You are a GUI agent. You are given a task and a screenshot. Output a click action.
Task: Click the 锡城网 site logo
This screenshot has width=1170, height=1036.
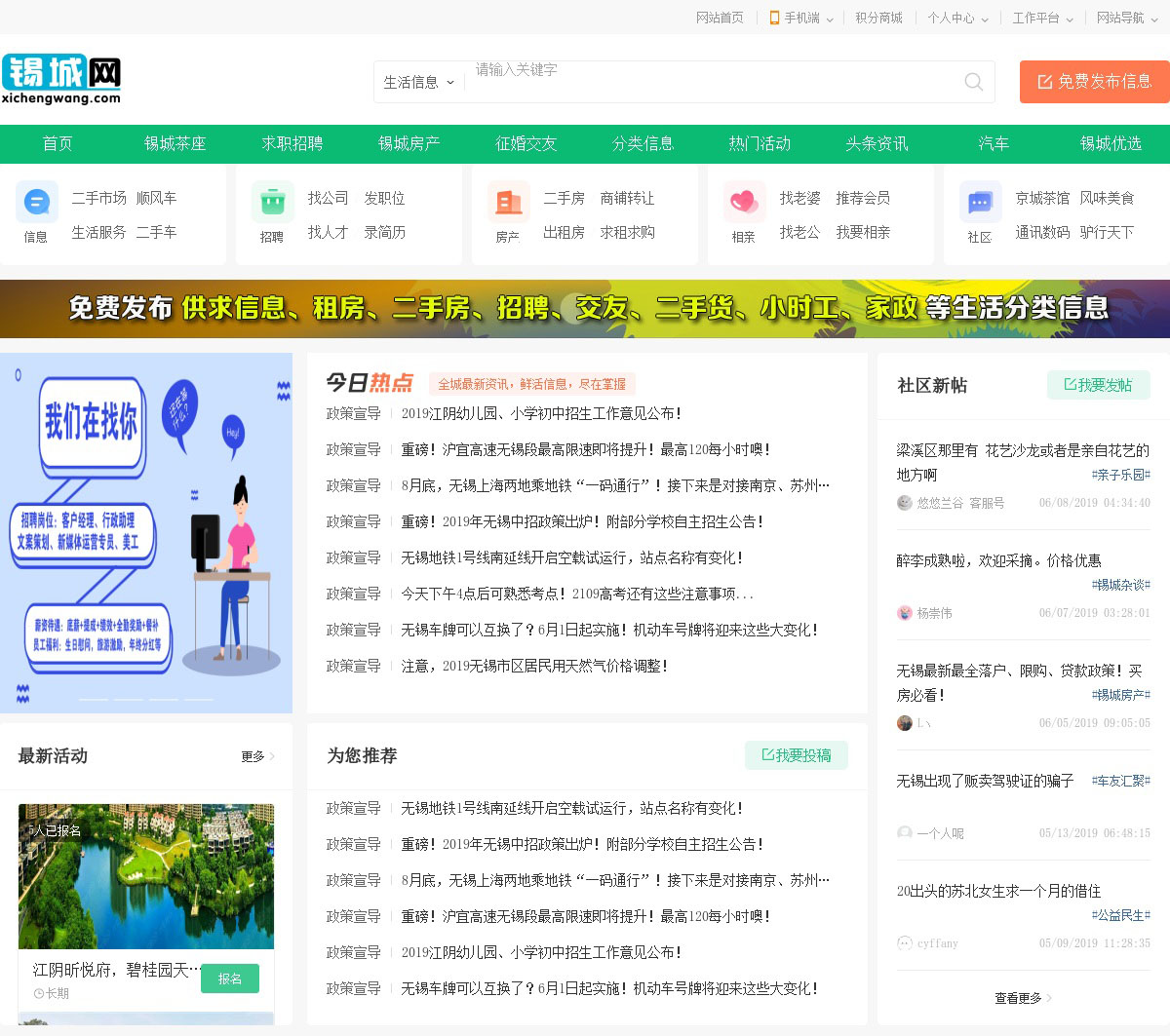[x=61, y=79]
